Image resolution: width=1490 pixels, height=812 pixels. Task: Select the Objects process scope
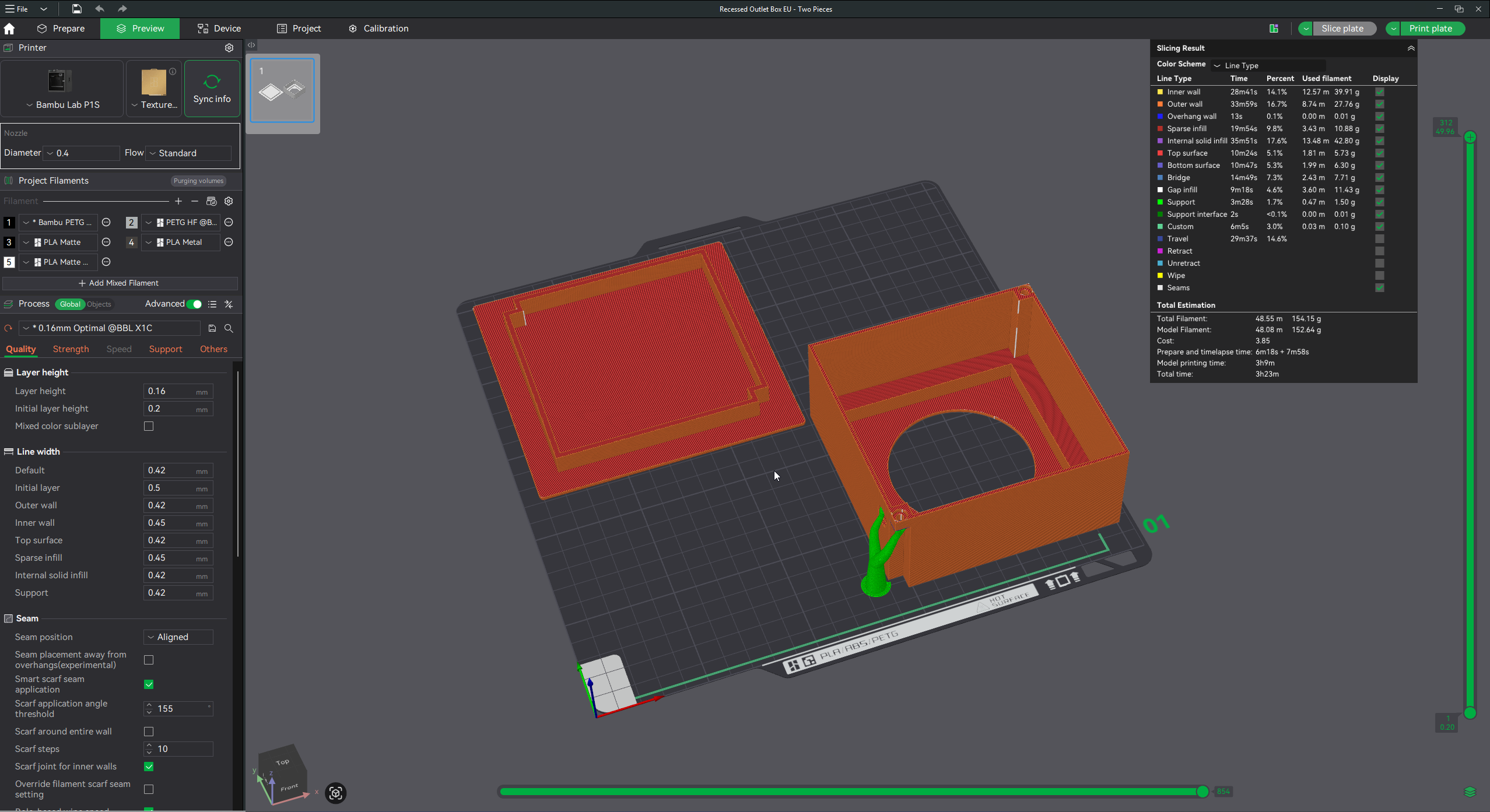99,304
